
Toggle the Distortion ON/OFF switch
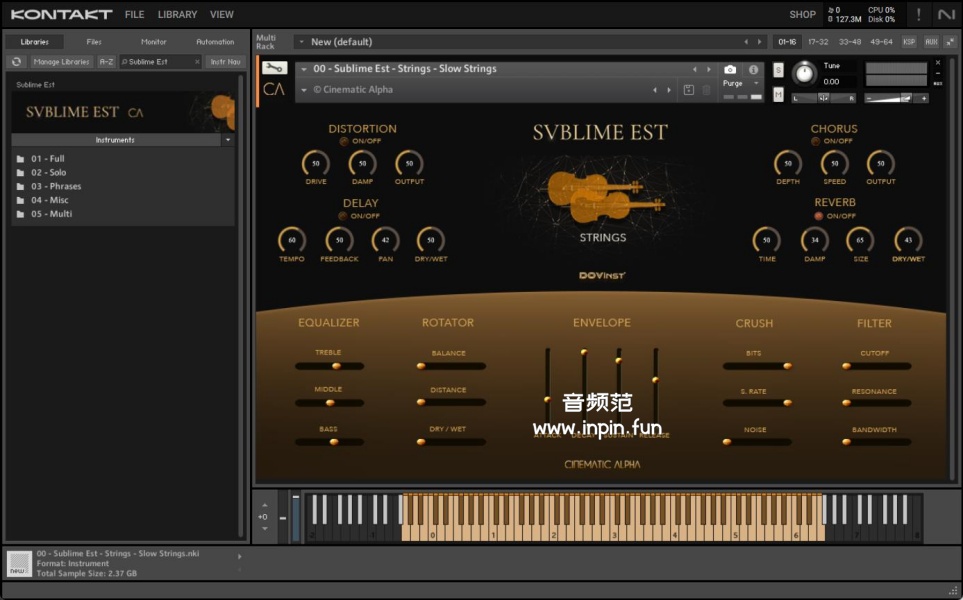(345, 141)
